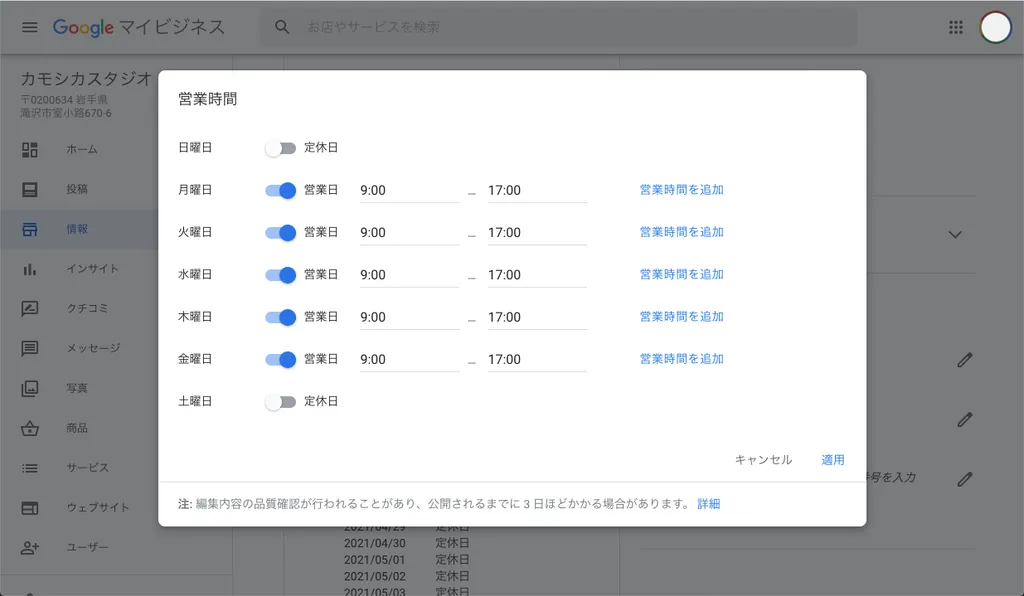Viewport: 1024px width, 596px height.
Task: Click the 商品 shopping basket icon
Action: [x=30, y=428]
